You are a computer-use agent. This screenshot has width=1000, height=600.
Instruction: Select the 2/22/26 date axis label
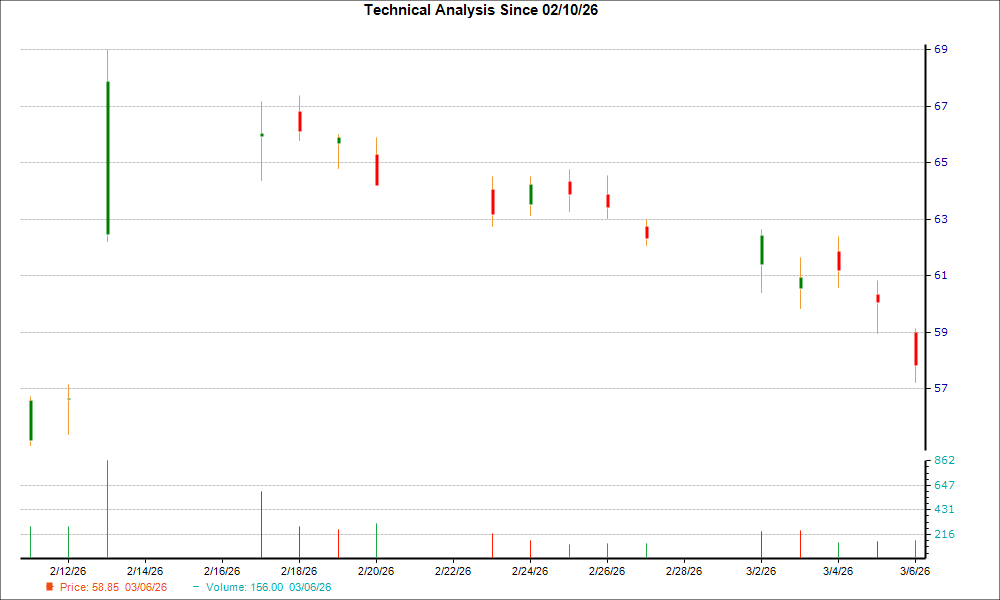coord(453,568)
